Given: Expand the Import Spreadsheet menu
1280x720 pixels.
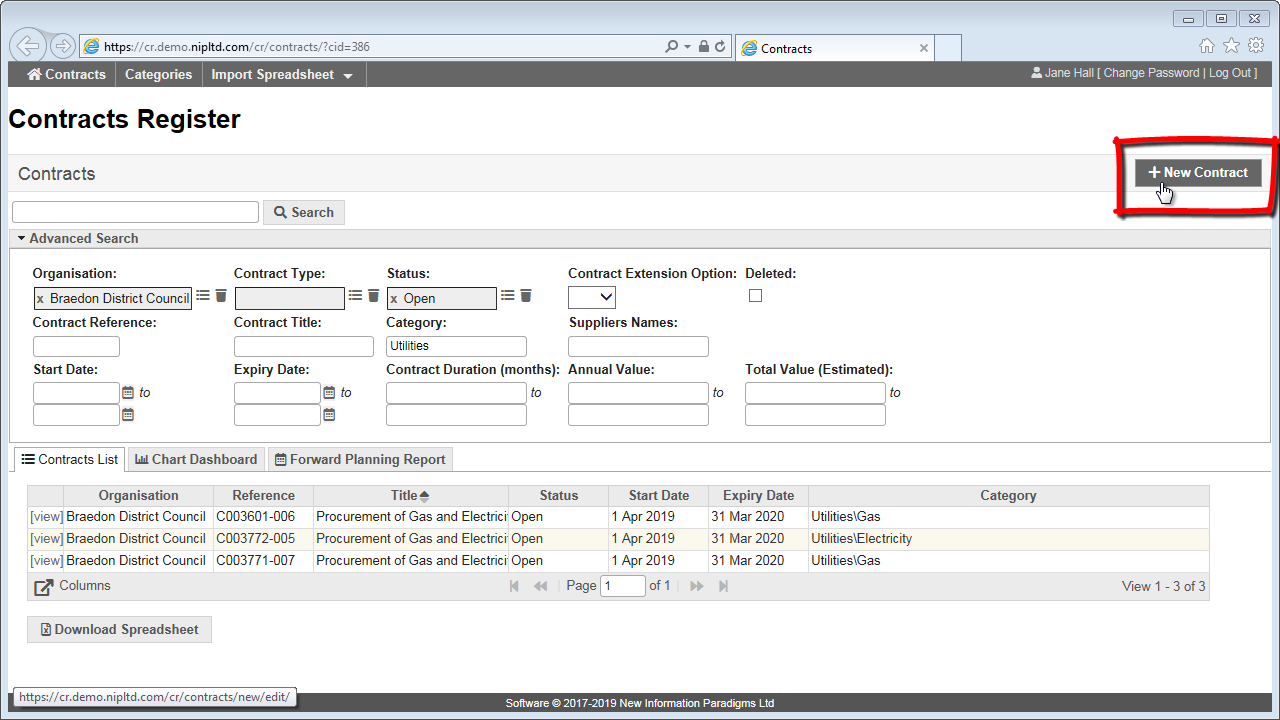Looking at the screenshot, I should 282,75.
